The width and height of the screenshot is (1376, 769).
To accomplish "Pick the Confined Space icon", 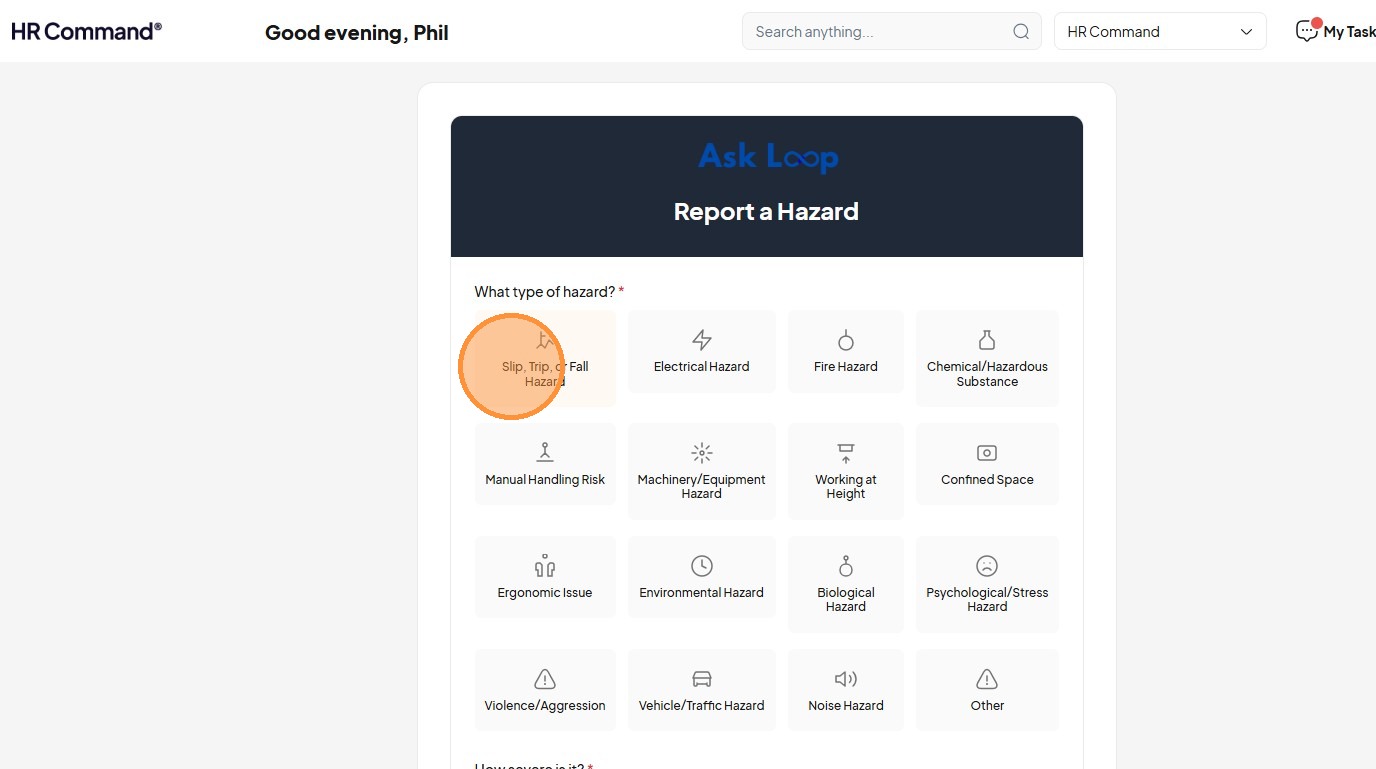I will click(987, 452).
